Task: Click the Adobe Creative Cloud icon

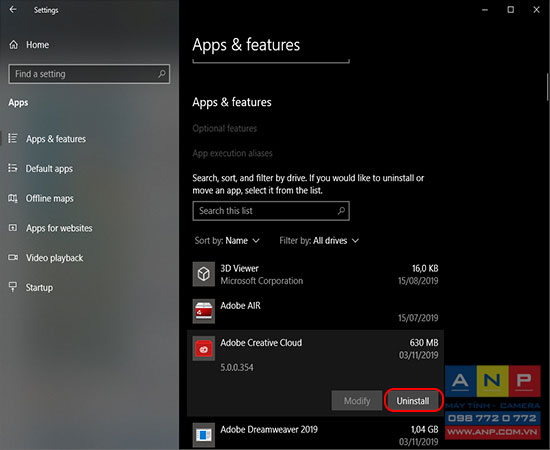Action: [203, 349]
